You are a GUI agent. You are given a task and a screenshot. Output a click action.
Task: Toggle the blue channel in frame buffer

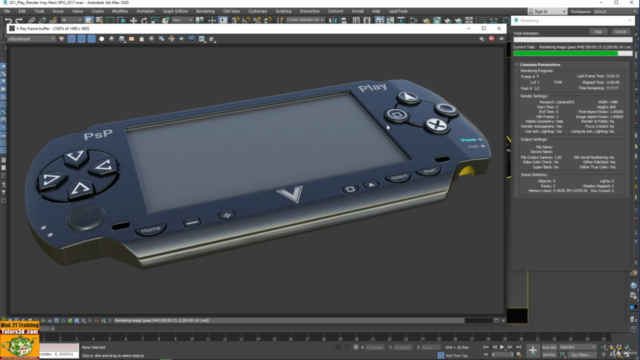pyautogui.click(x=91, y=39)
